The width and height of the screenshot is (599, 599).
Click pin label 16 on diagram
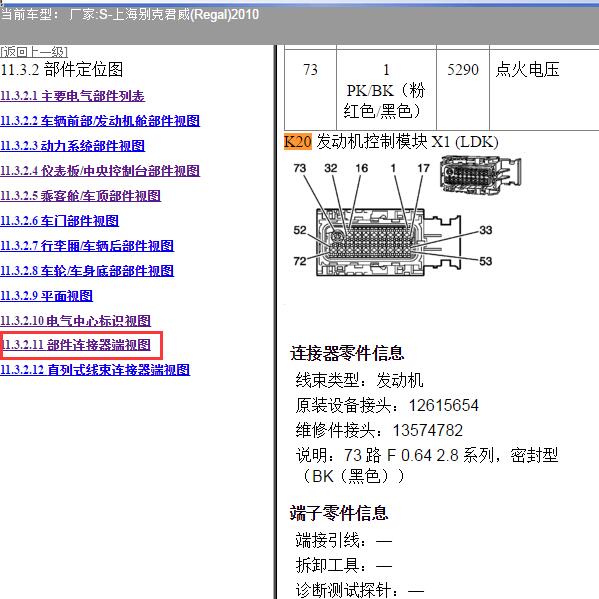click(x=362, y=168)
